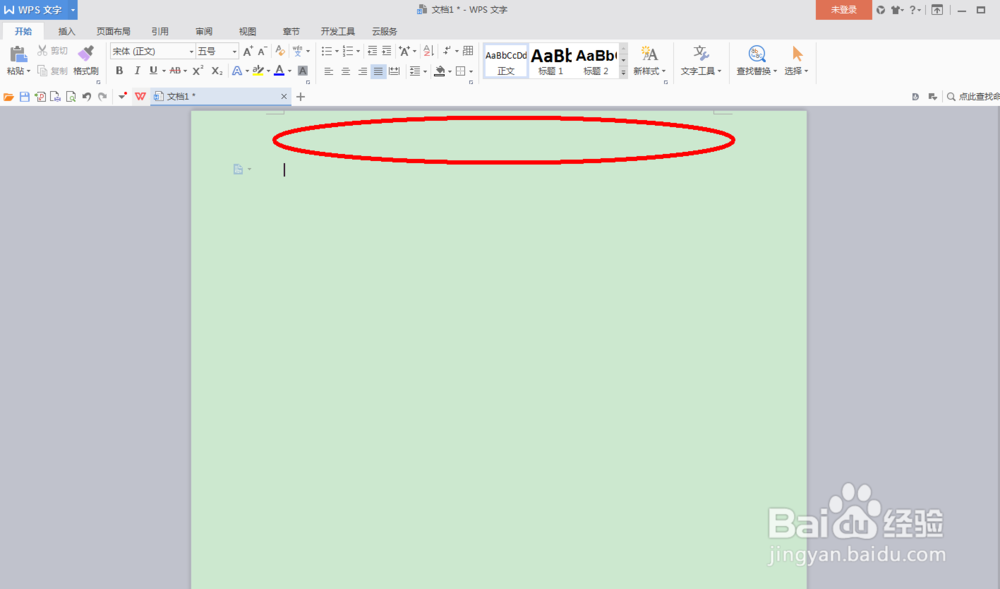Toggle character shading A icon

coord(303,71)
